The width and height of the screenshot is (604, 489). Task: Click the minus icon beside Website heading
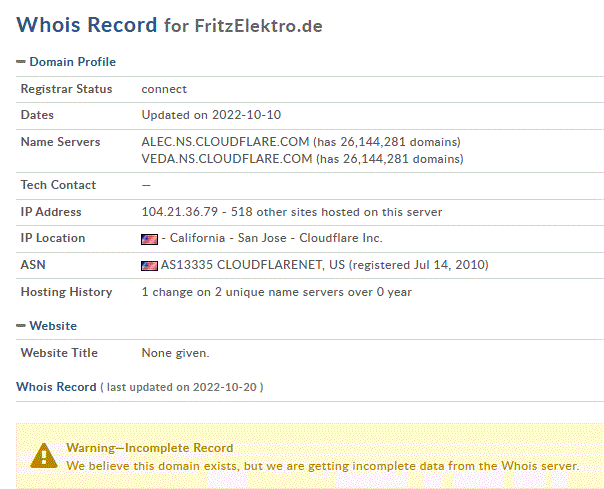pos(21,326)
